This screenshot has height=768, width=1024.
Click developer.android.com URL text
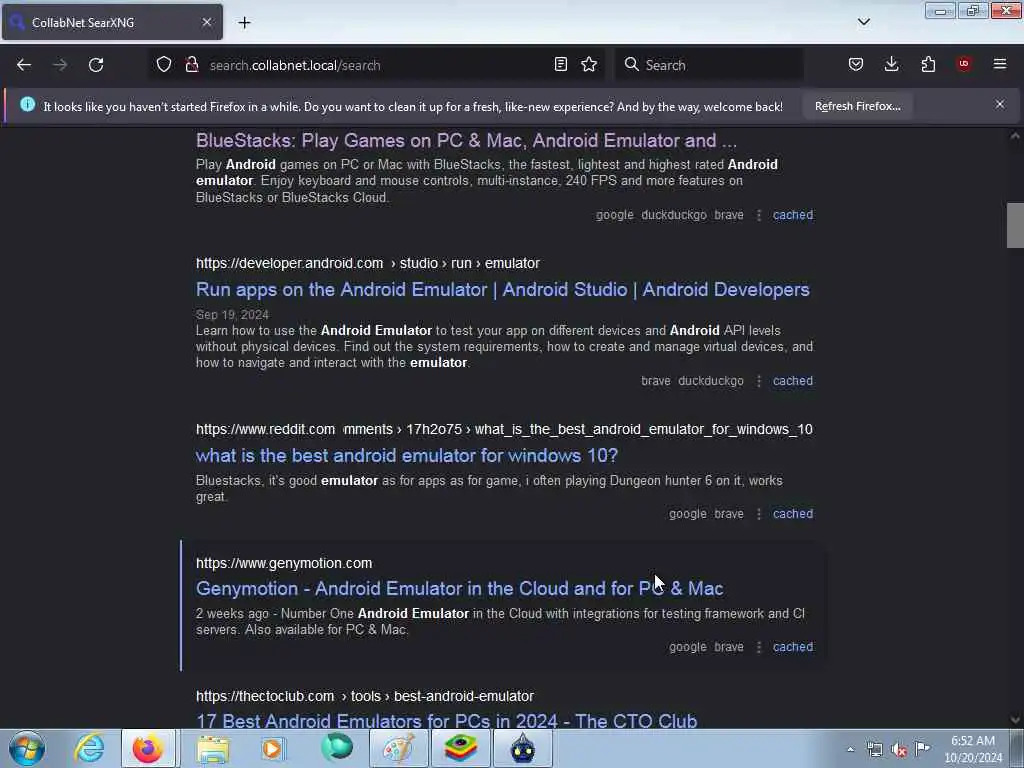289,263
